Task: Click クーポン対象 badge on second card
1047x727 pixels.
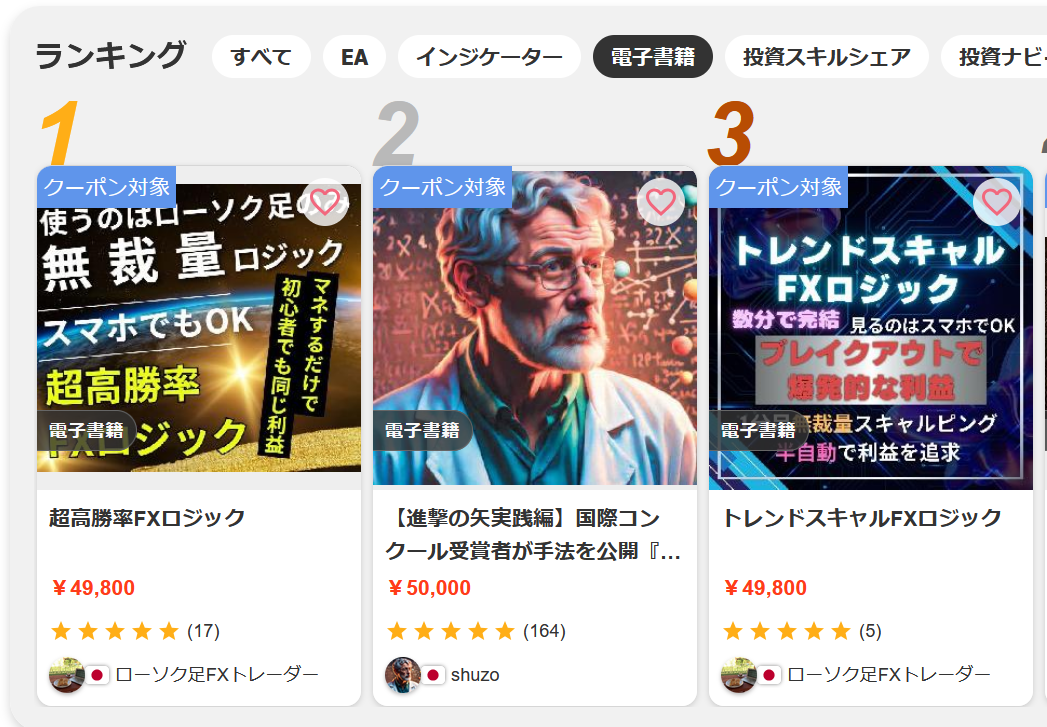Action: pyautogui.click(x=443, y=187)
